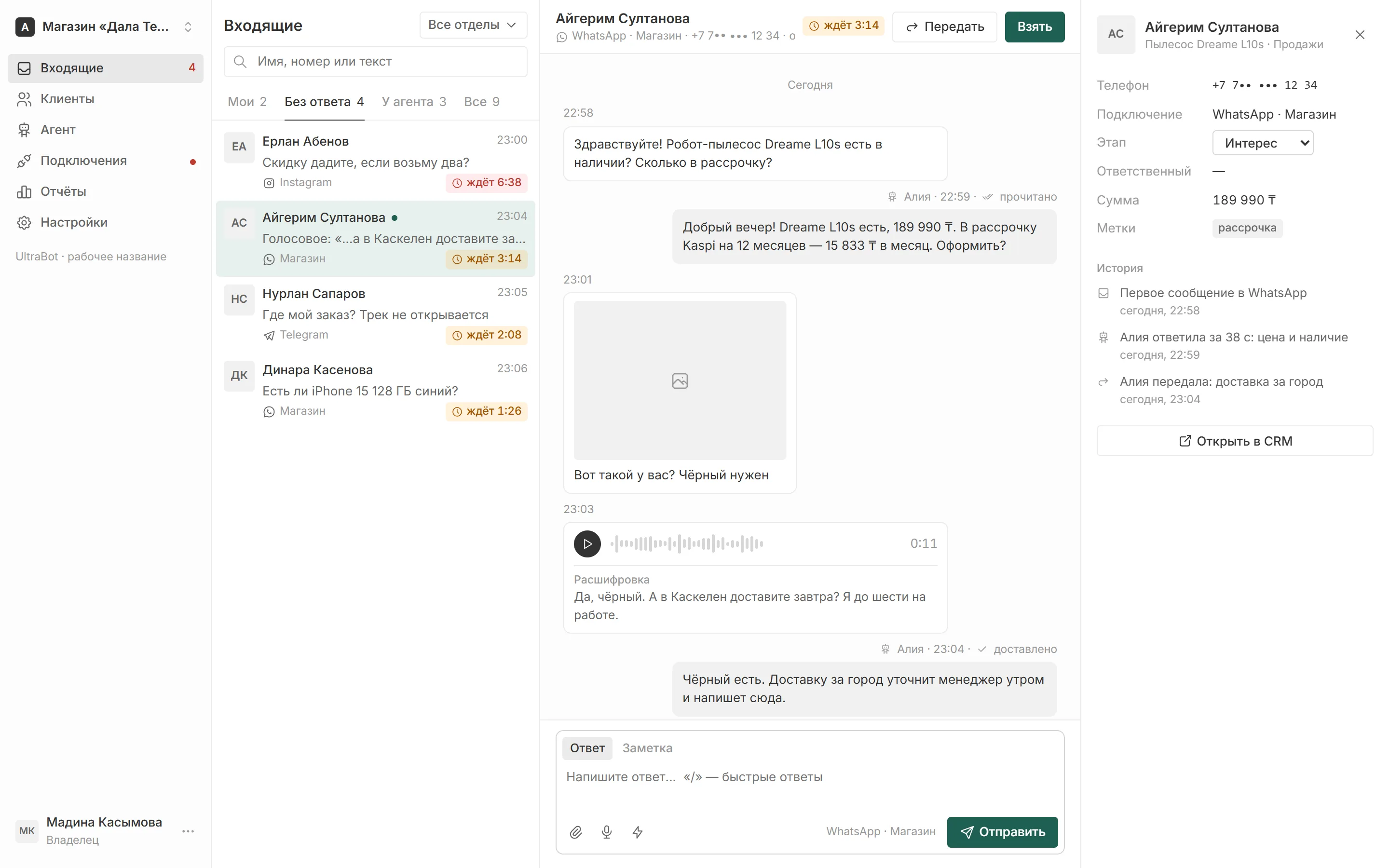
Task: Switch to the Мои tab
Action: click(247, 102)
